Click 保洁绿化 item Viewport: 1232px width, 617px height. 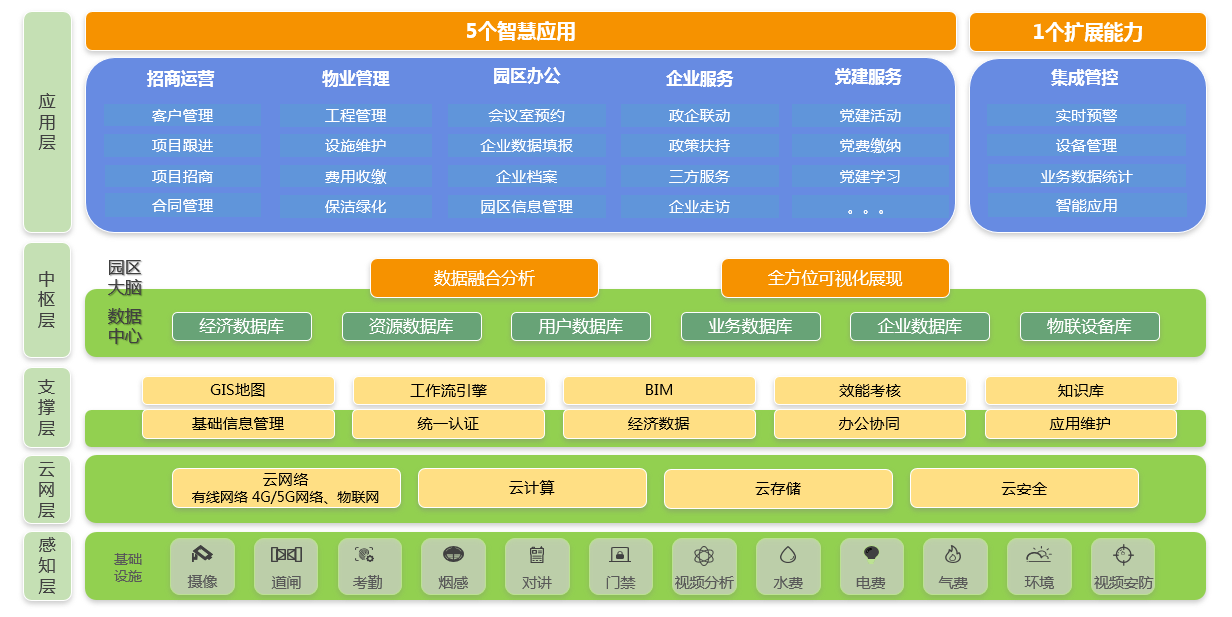[356, 207]
